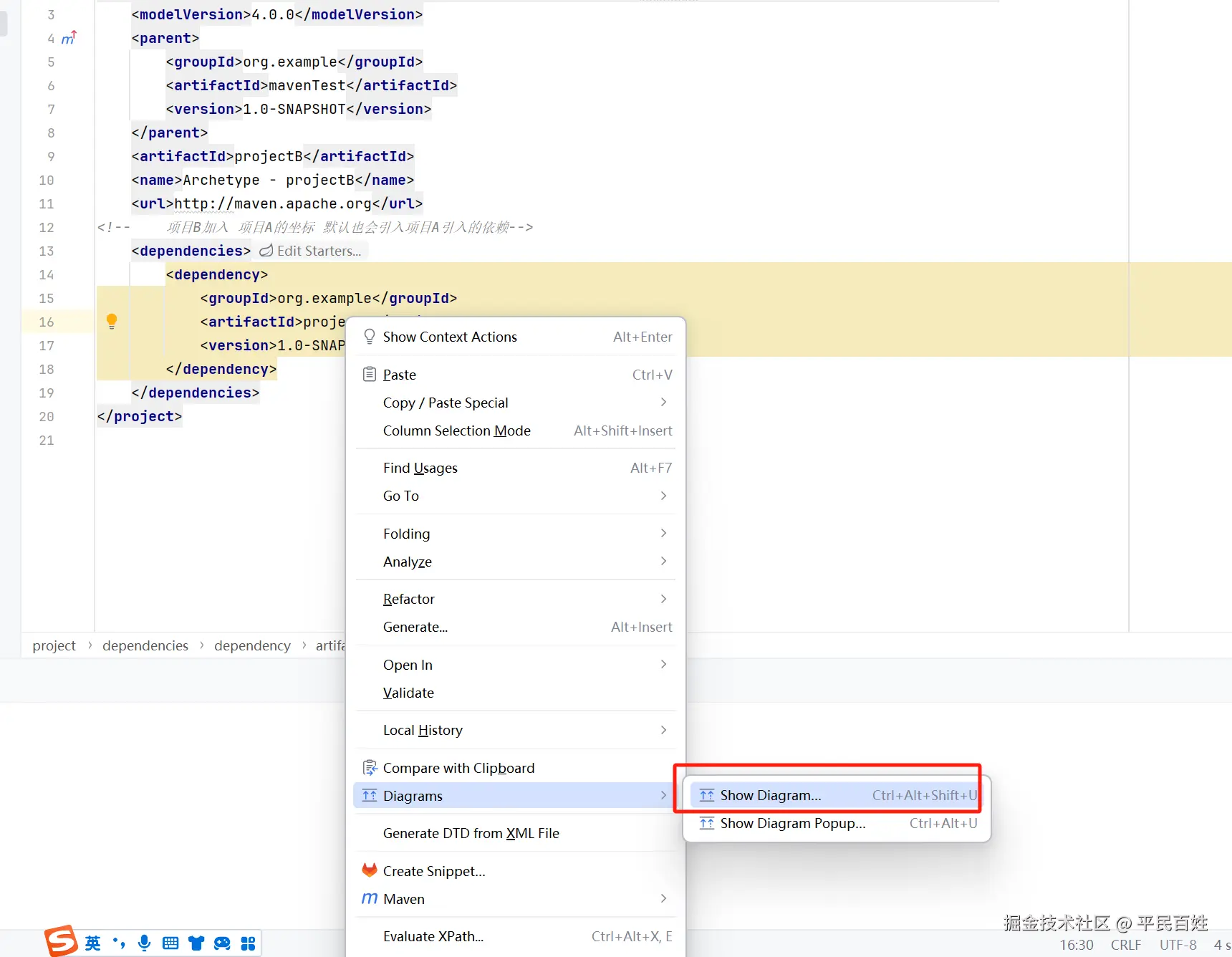Enable Column Selection Mode

(516, 431)
